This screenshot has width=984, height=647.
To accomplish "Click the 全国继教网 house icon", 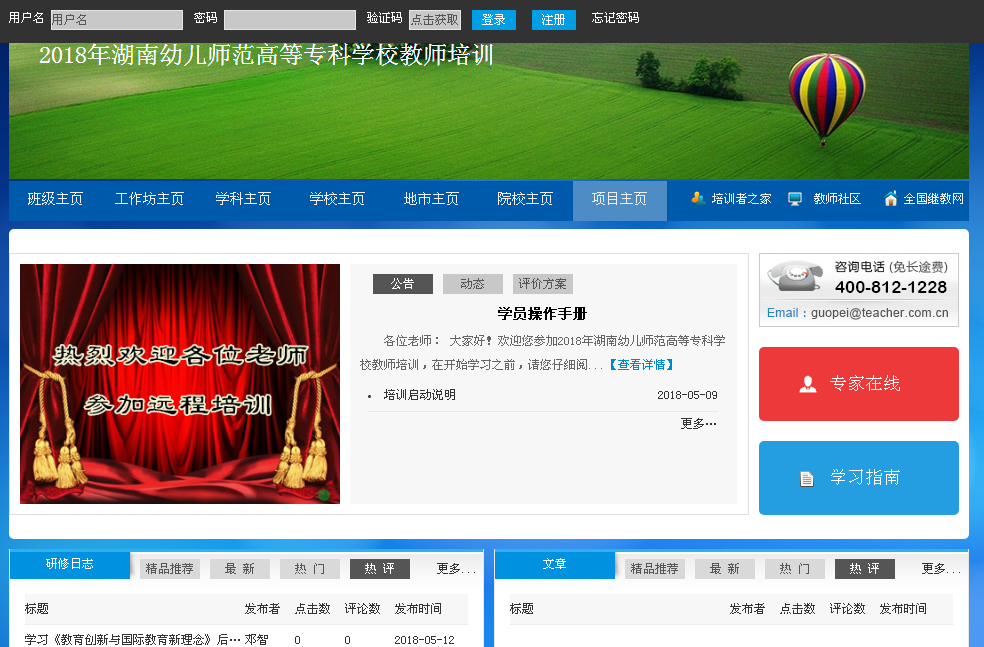I will click(890, 198).
